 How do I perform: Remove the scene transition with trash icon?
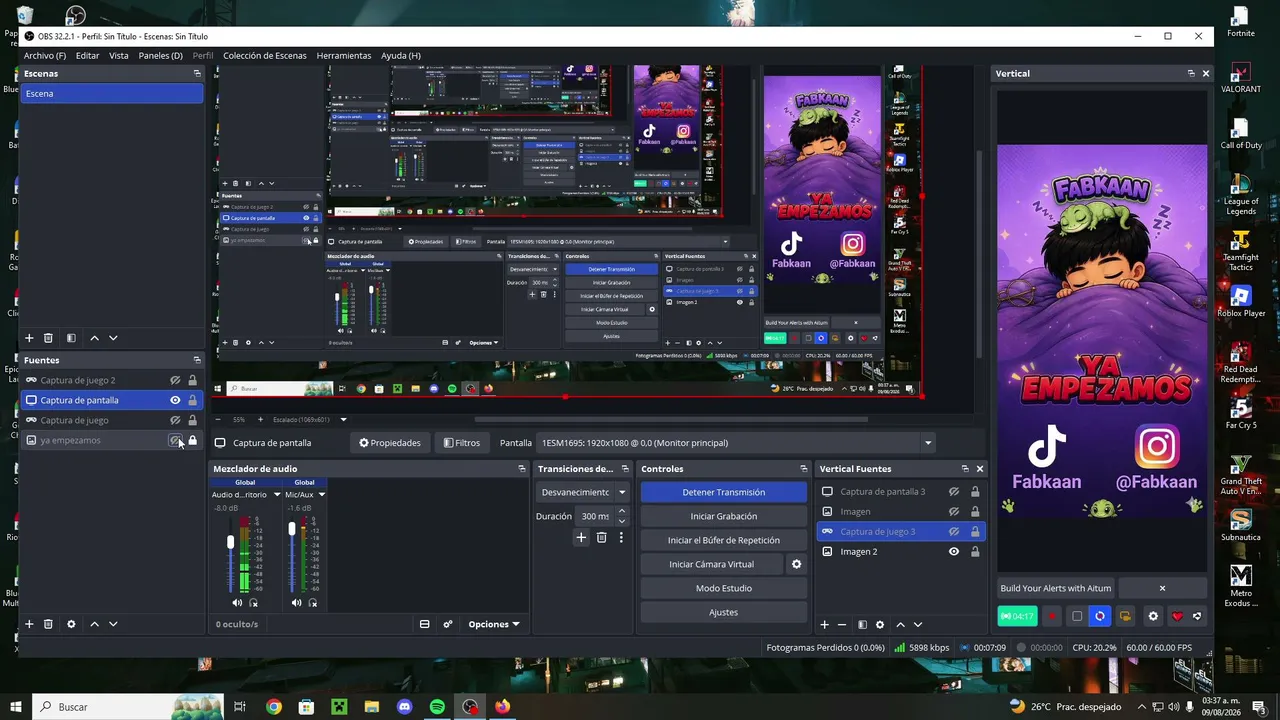tap(601, 537)
